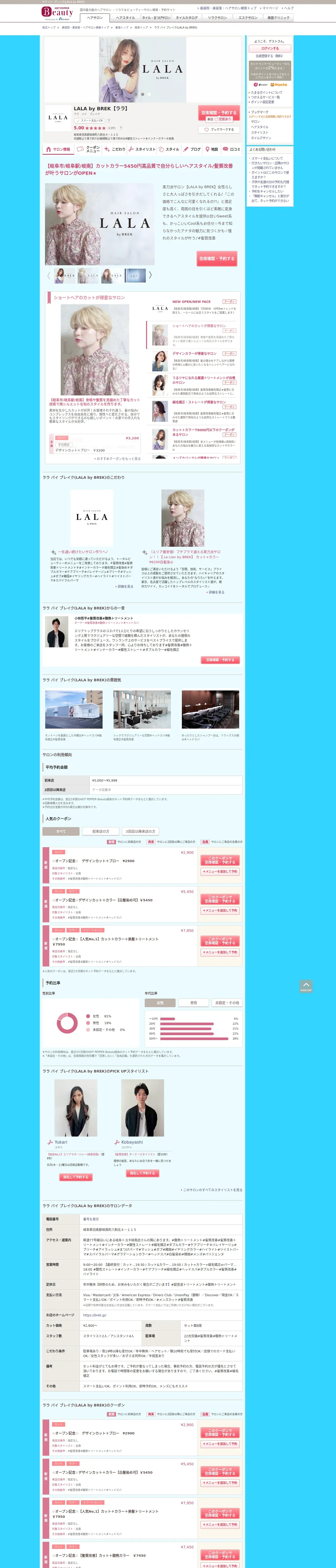Click the d POINT logo in sidebar

[x=260, y=85]
